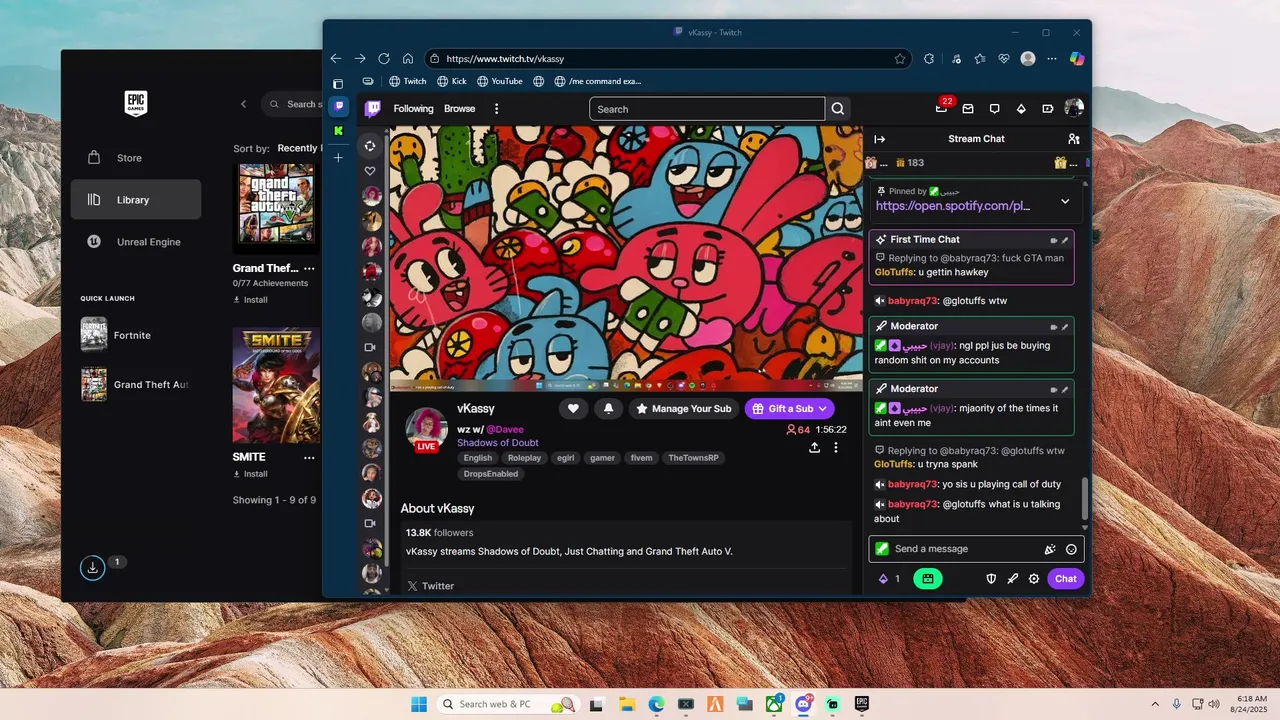Screen dimensions: 1280x720
Task: Open the Twitch whispers envelope icon
Action: pyautogui.click(x=968, y=109)
